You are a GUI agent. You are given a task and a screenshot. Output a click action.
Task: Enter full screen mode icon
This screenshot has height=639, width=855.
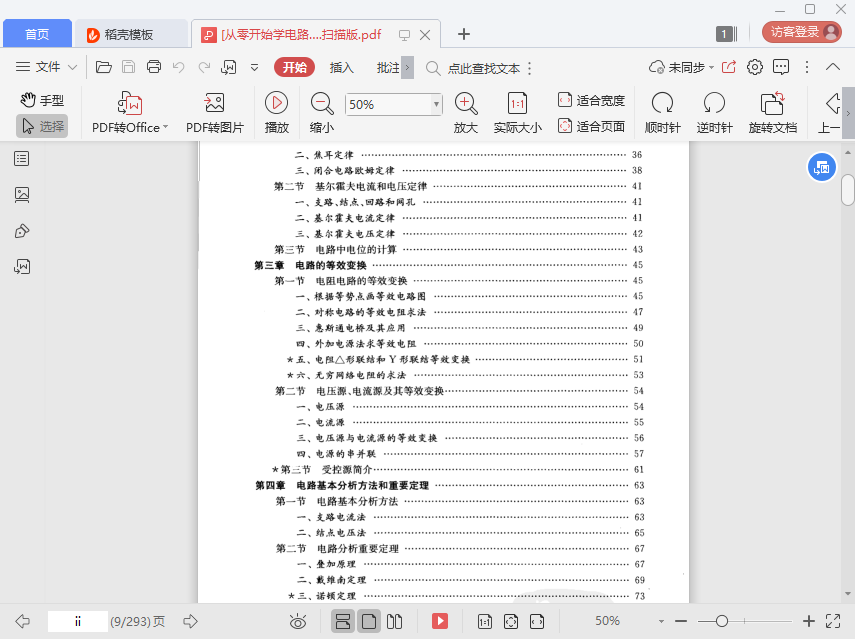[833, 621]
